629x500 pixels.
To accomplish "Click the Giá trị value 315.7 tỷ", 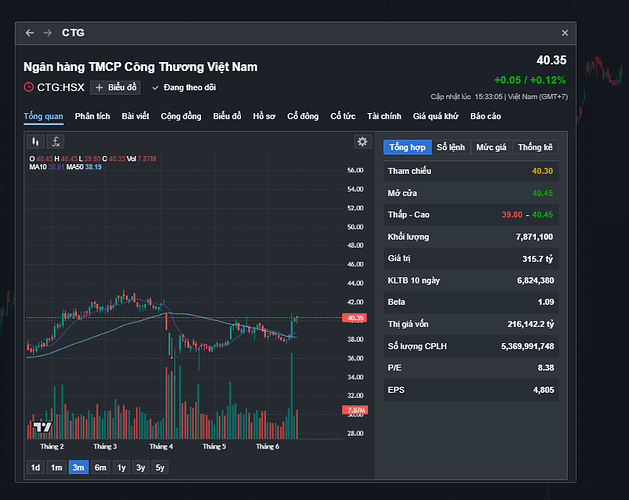I will 538,259.
